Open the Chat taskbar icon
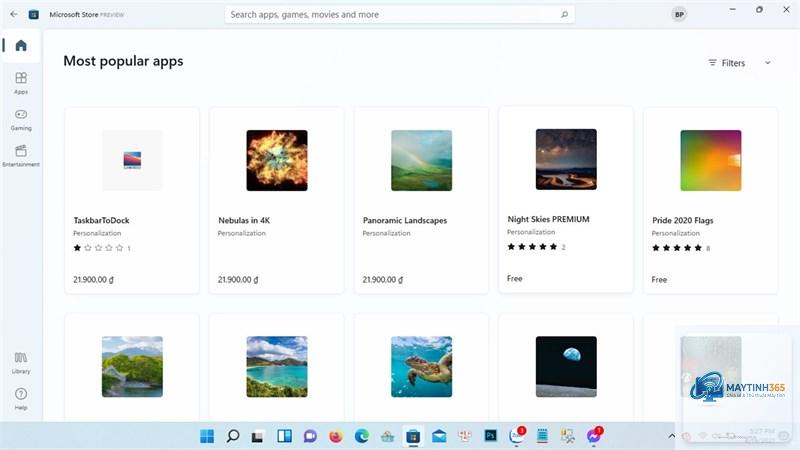This screenshot has width=800, height=450. 310,437
